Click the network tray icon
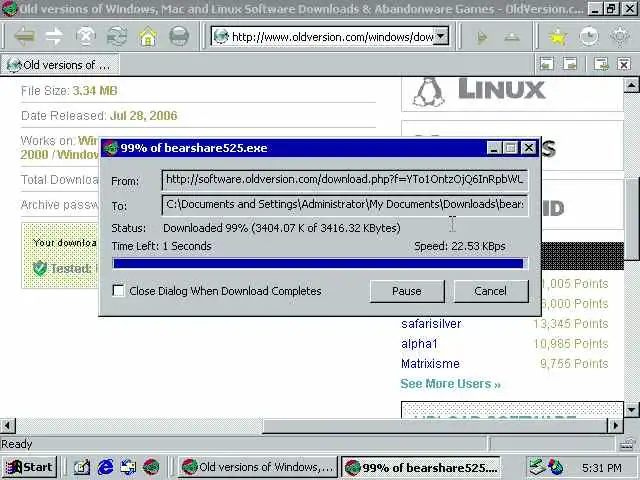640x480 pixels. pyautogui.click(x=537, y=467)
